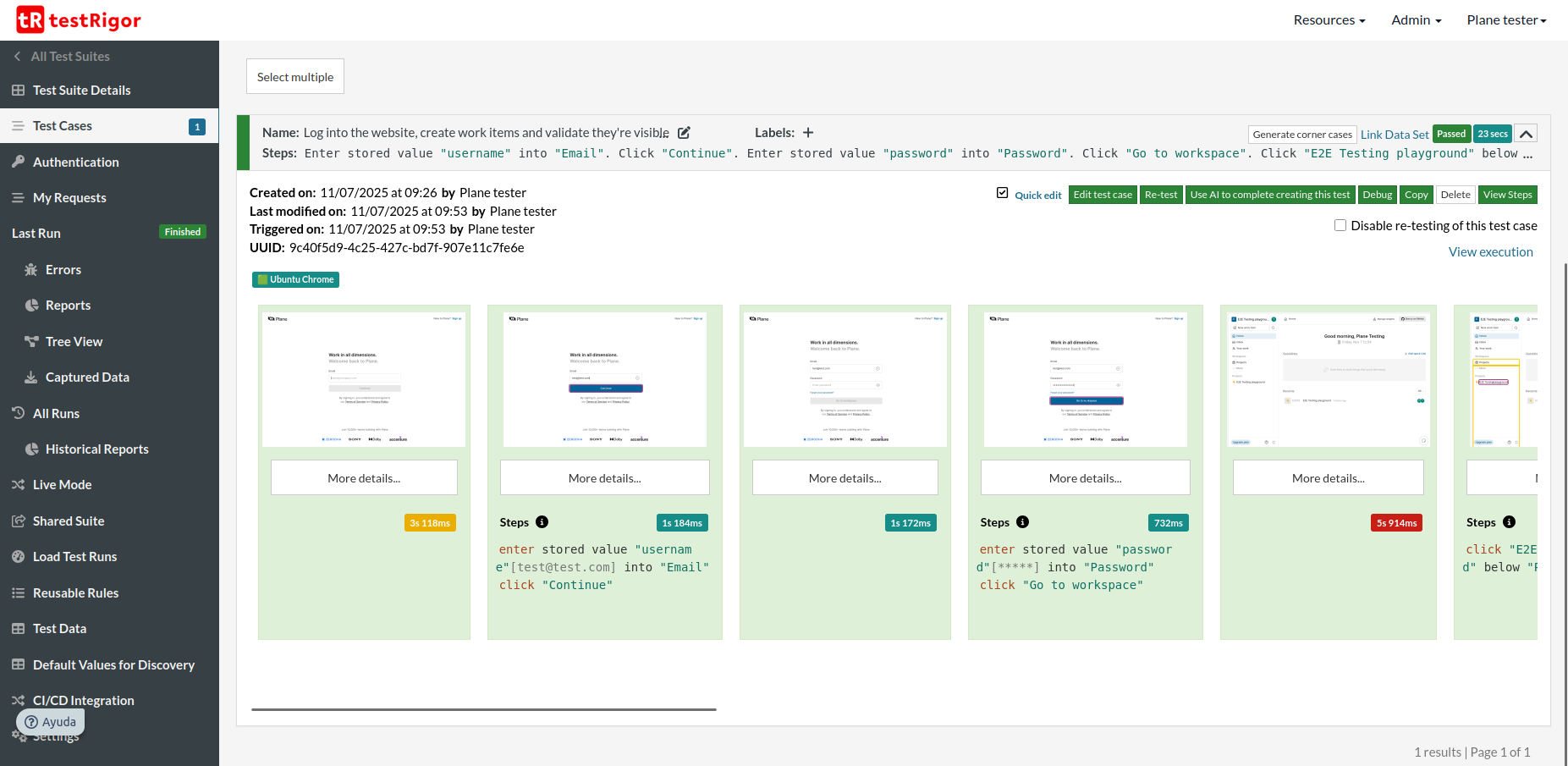
Task: Click the Captured Data download icon
Action: pyautogui.click(x=31, y=377)
